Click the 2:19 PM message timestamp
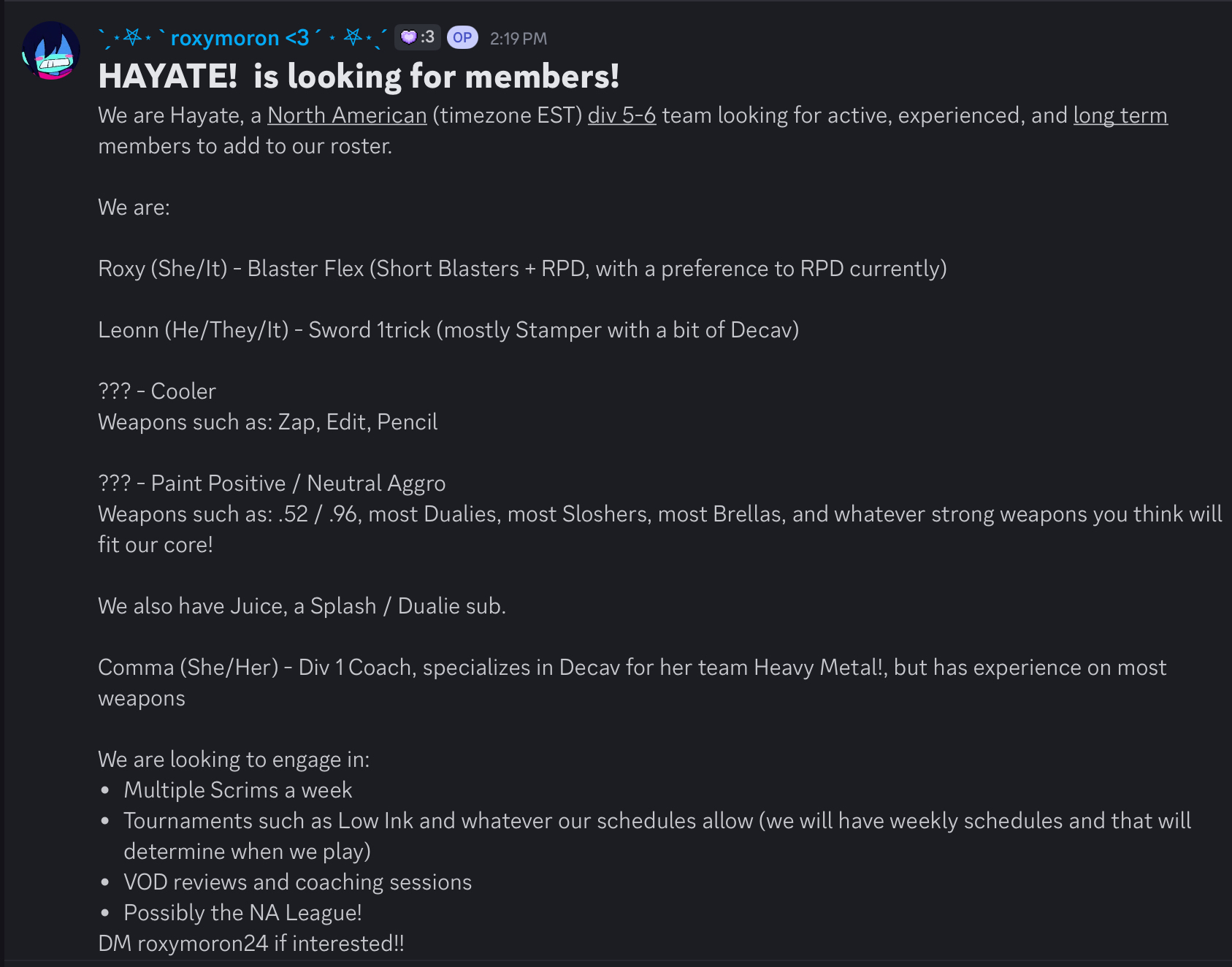 [x=518, y=39]
